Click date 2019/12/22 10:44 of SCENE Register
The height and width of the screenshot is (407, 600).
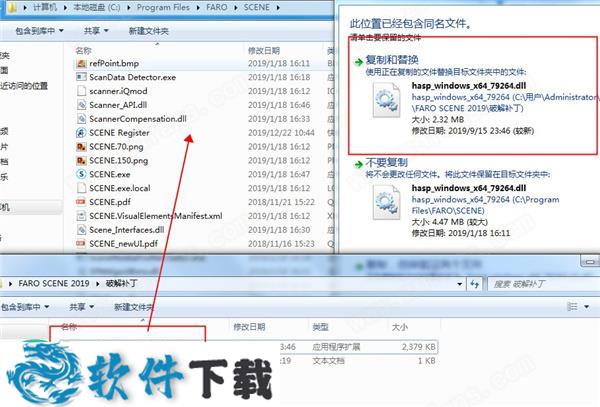[x=281, y=133]
